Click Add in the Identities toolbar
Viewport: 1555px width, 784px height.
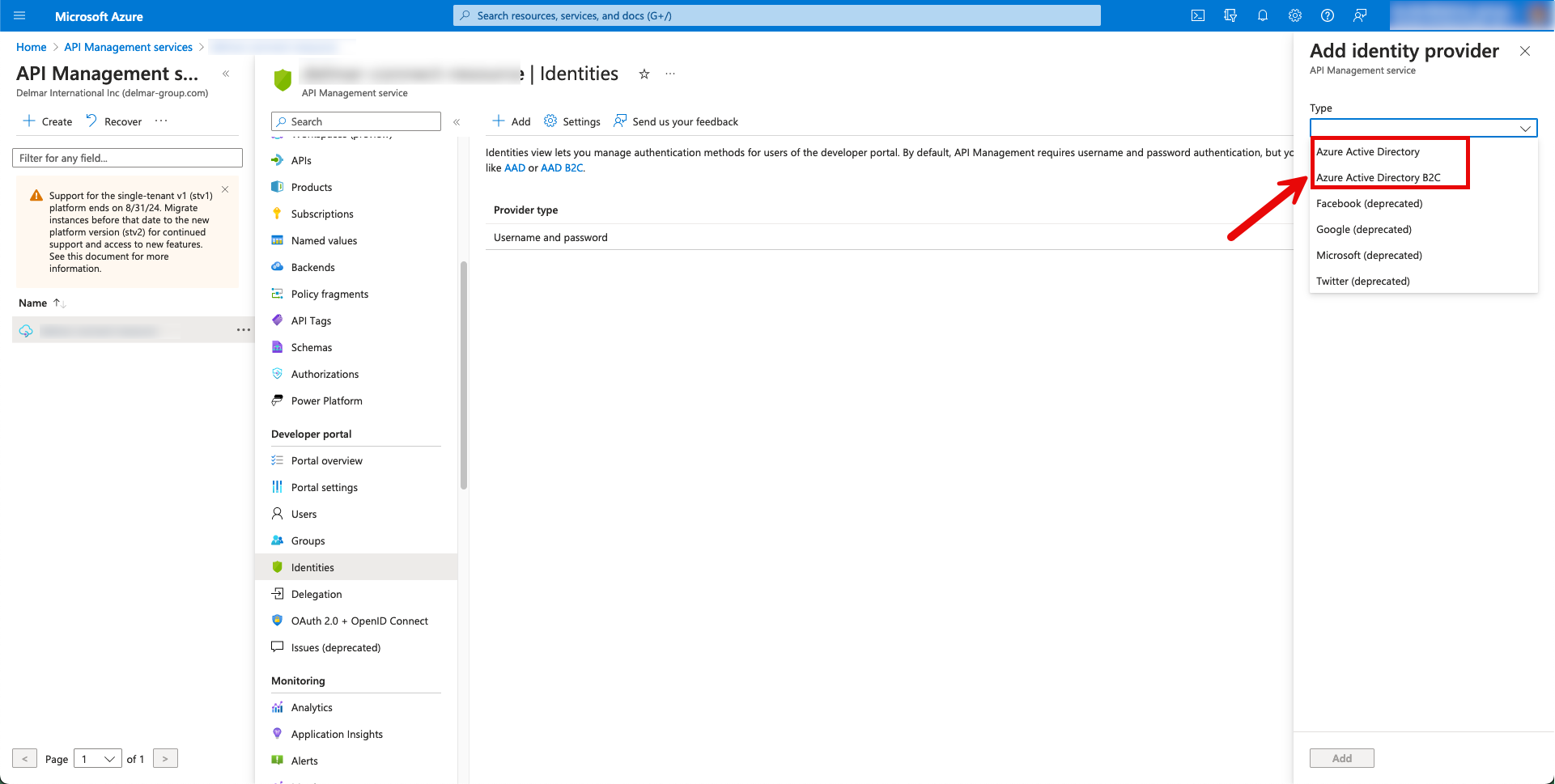click(512, 121)
